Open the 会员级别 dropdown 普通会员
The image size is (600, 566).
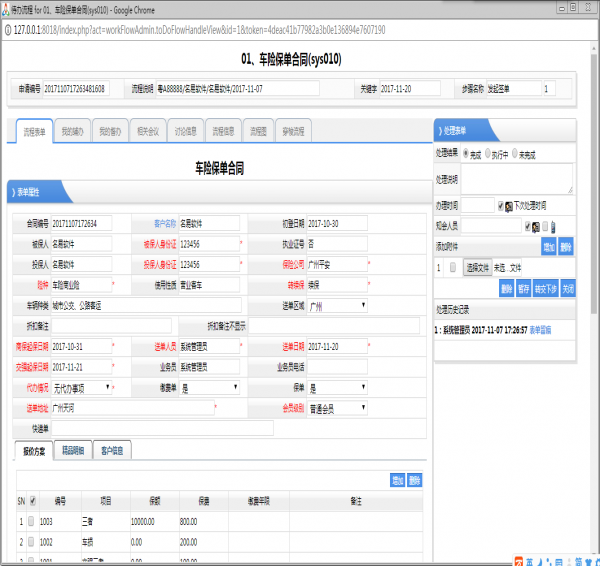tap(337, 409)
